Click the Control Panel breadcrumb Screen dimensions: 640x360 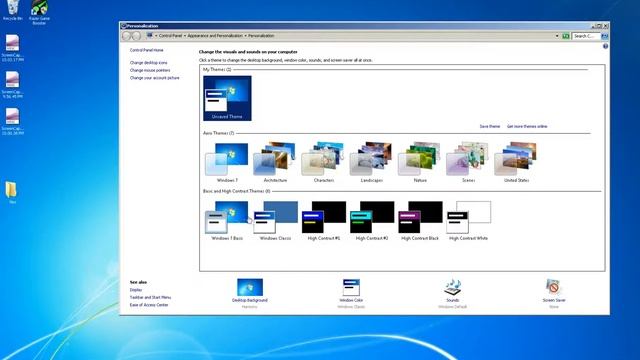tap(170, 36)
